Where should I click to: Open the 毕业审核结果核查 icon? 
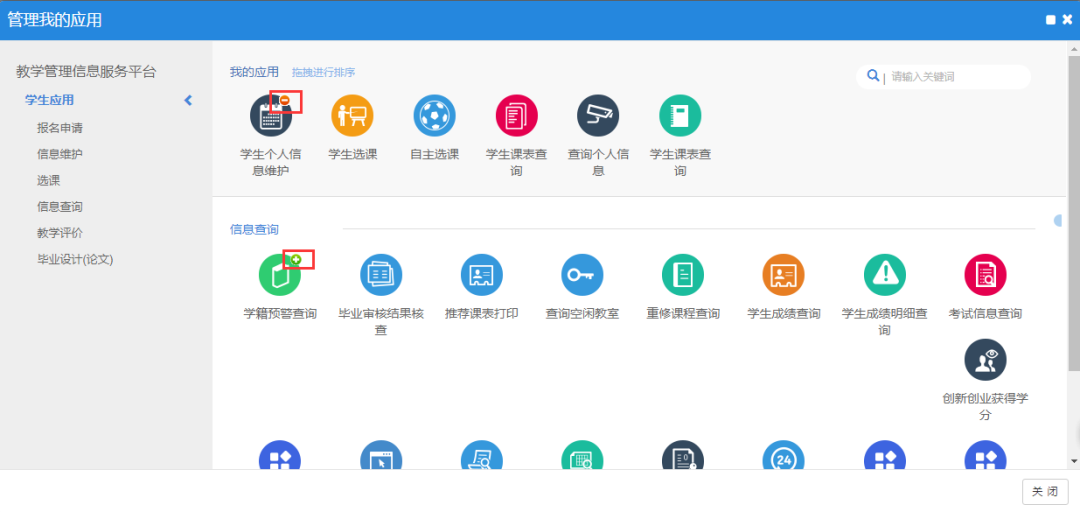pos(381,275)
